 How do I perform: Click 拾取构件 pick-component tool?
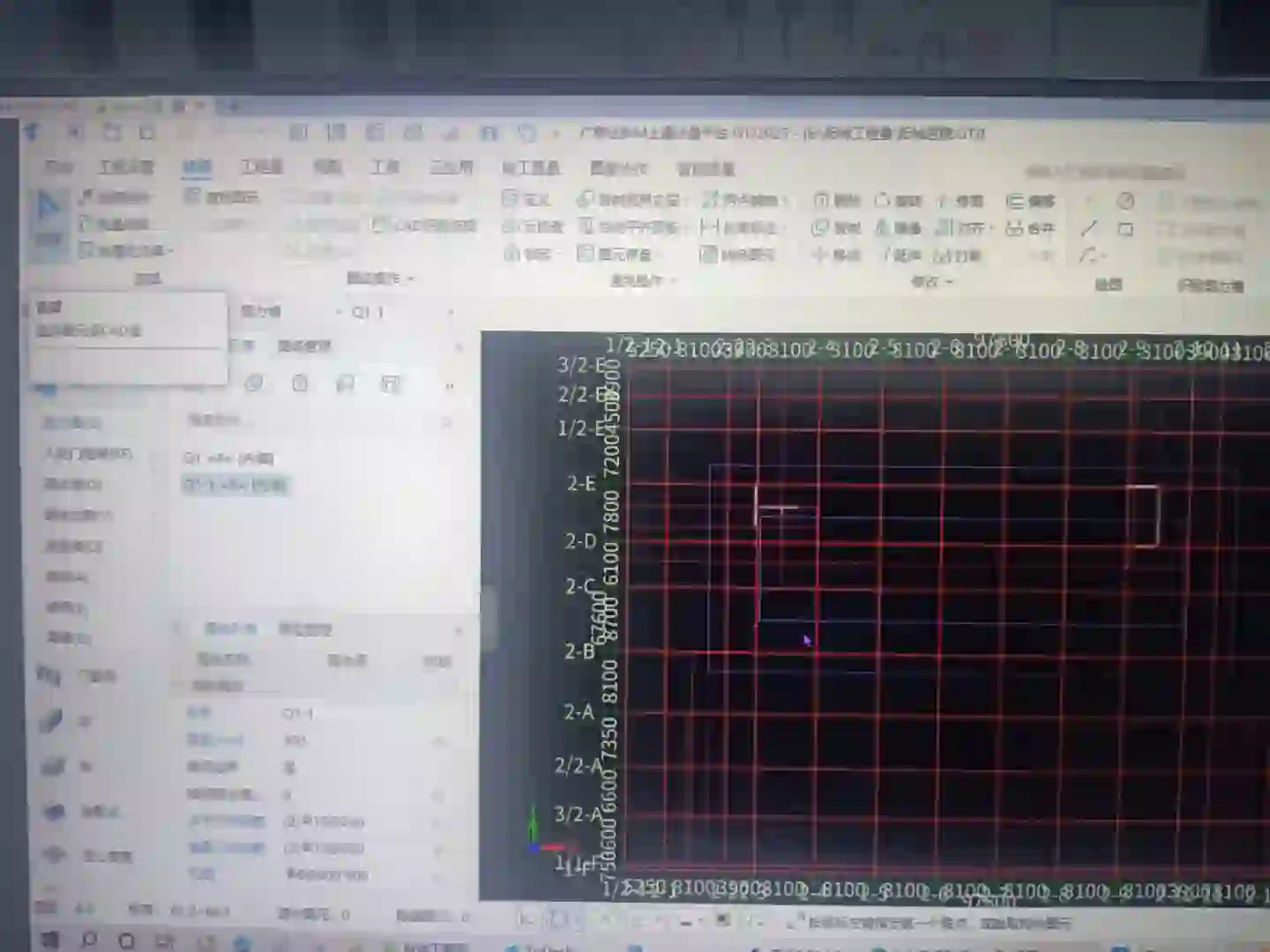click(114, 197)
